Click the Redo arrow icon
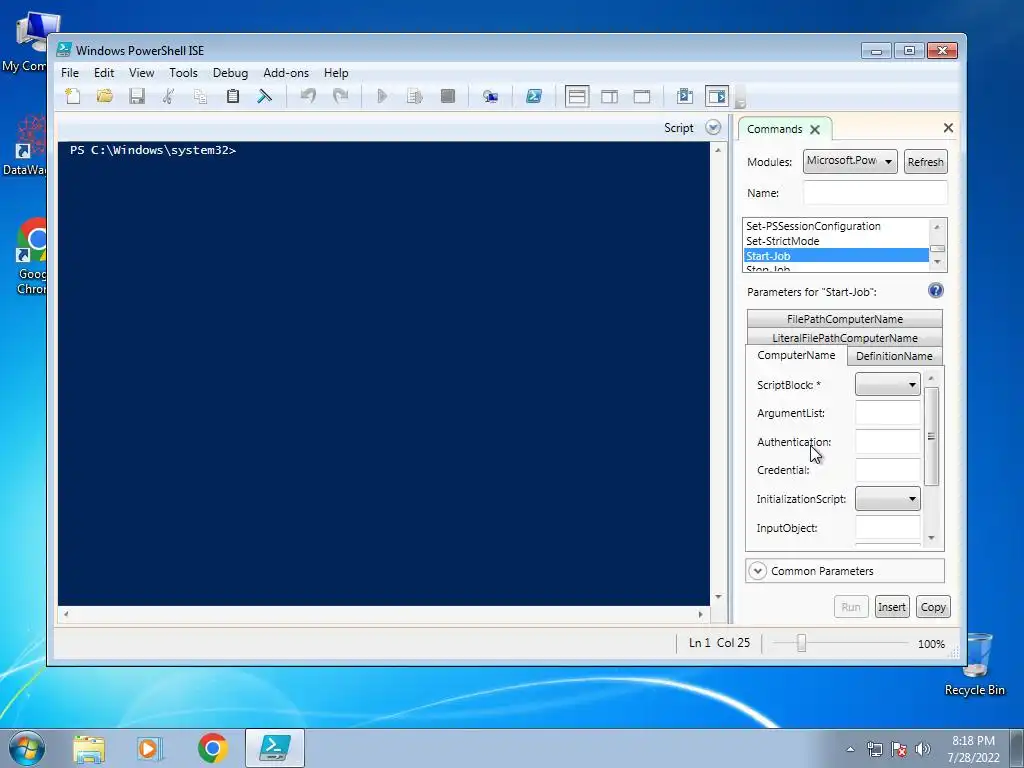1024x768 pixels. [x=340, y=97]
